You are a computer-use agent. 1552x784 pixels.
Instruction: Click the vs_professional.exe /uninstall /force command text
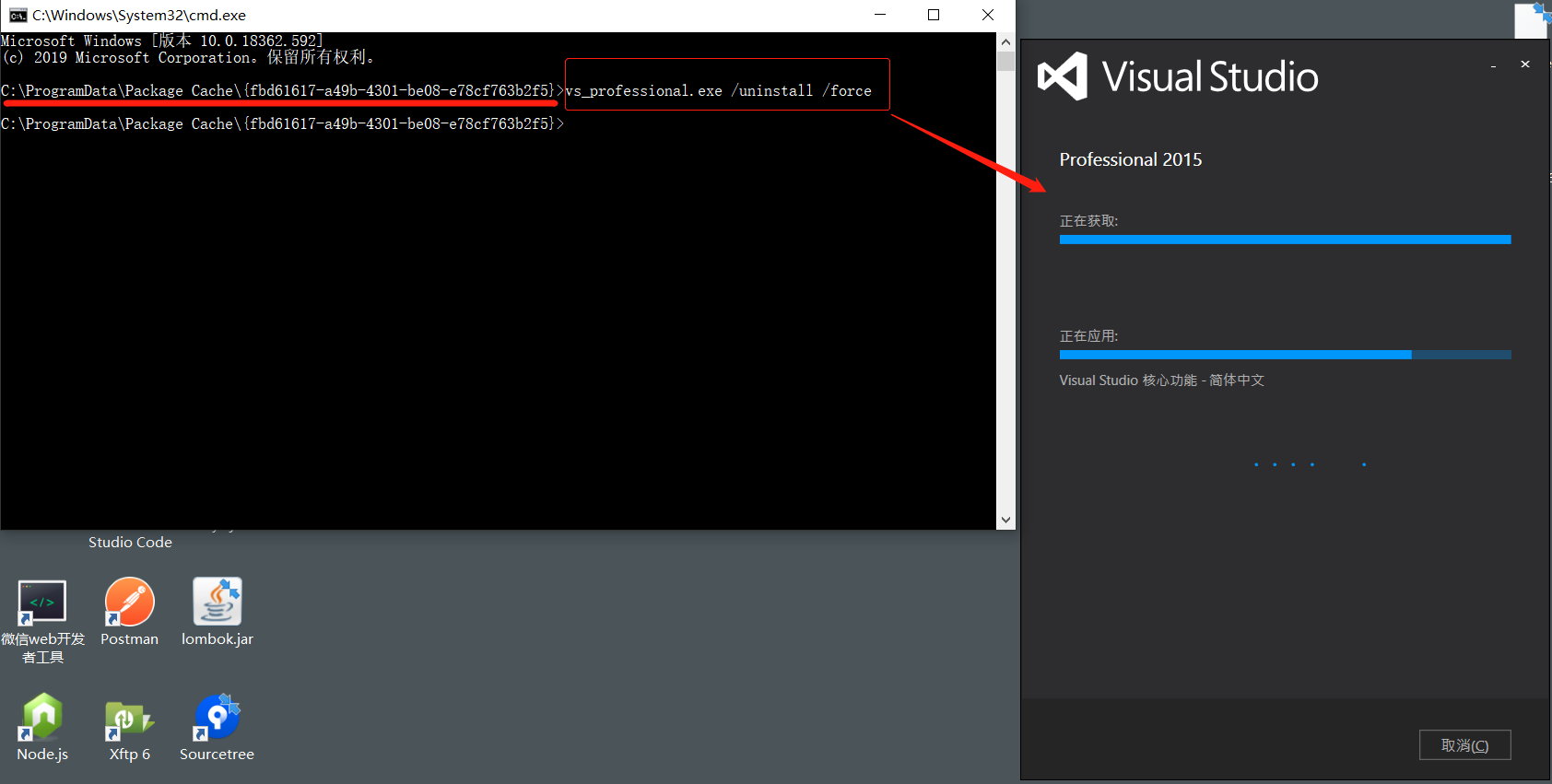click(x=718, y=90)
